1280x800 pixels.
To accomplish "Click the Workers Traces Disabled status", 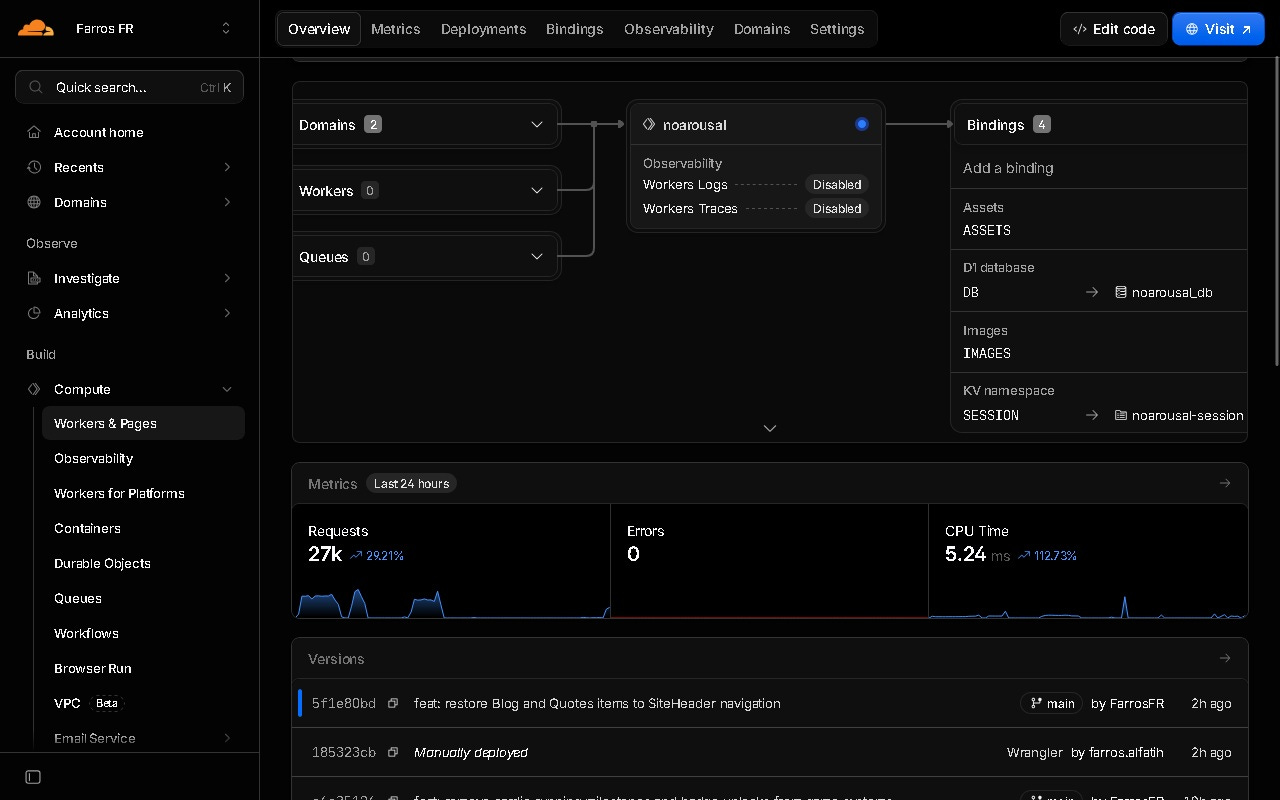I will tap(837, 208).
